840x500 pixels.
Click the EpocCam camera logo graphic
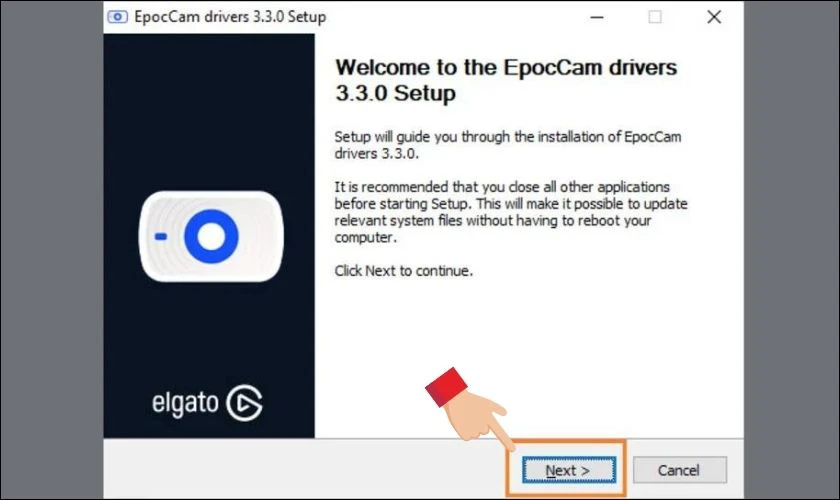click(211, 236)
